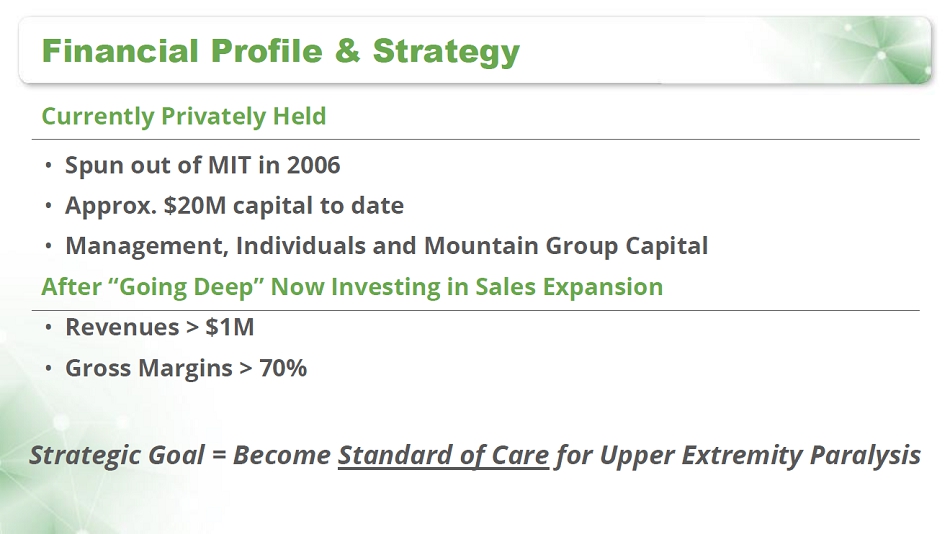Click the 'Financial Profile & Strategy' slide title
This screenshot has height=534, width=950.
(280, 50)
